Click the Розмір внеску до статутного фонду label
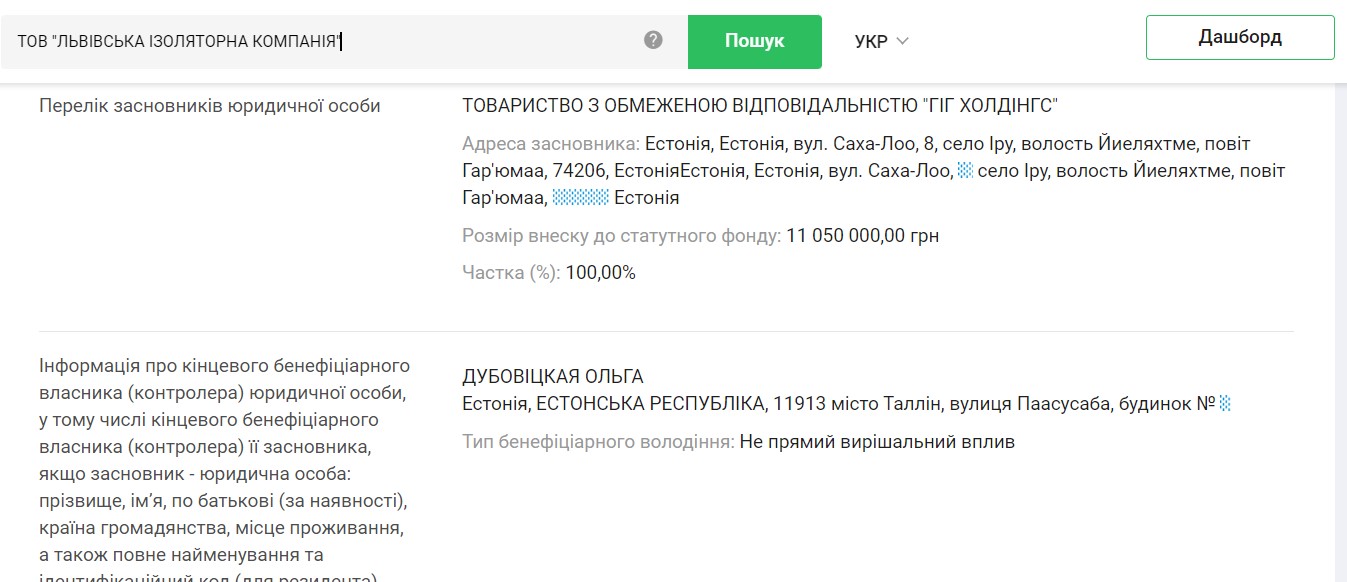 (x=621, y=236)
